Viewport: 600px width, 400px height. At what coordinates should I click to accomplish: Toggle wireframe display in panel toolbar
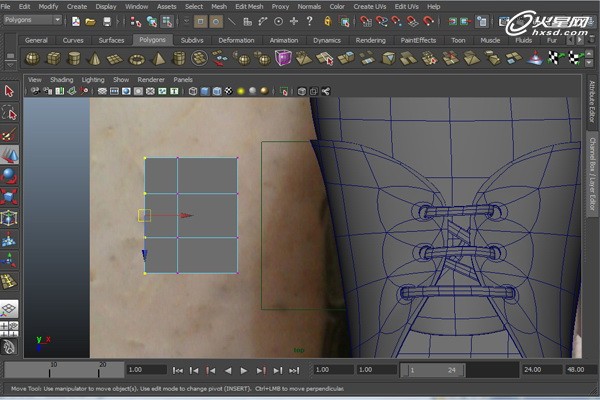[x=191, y=91]
